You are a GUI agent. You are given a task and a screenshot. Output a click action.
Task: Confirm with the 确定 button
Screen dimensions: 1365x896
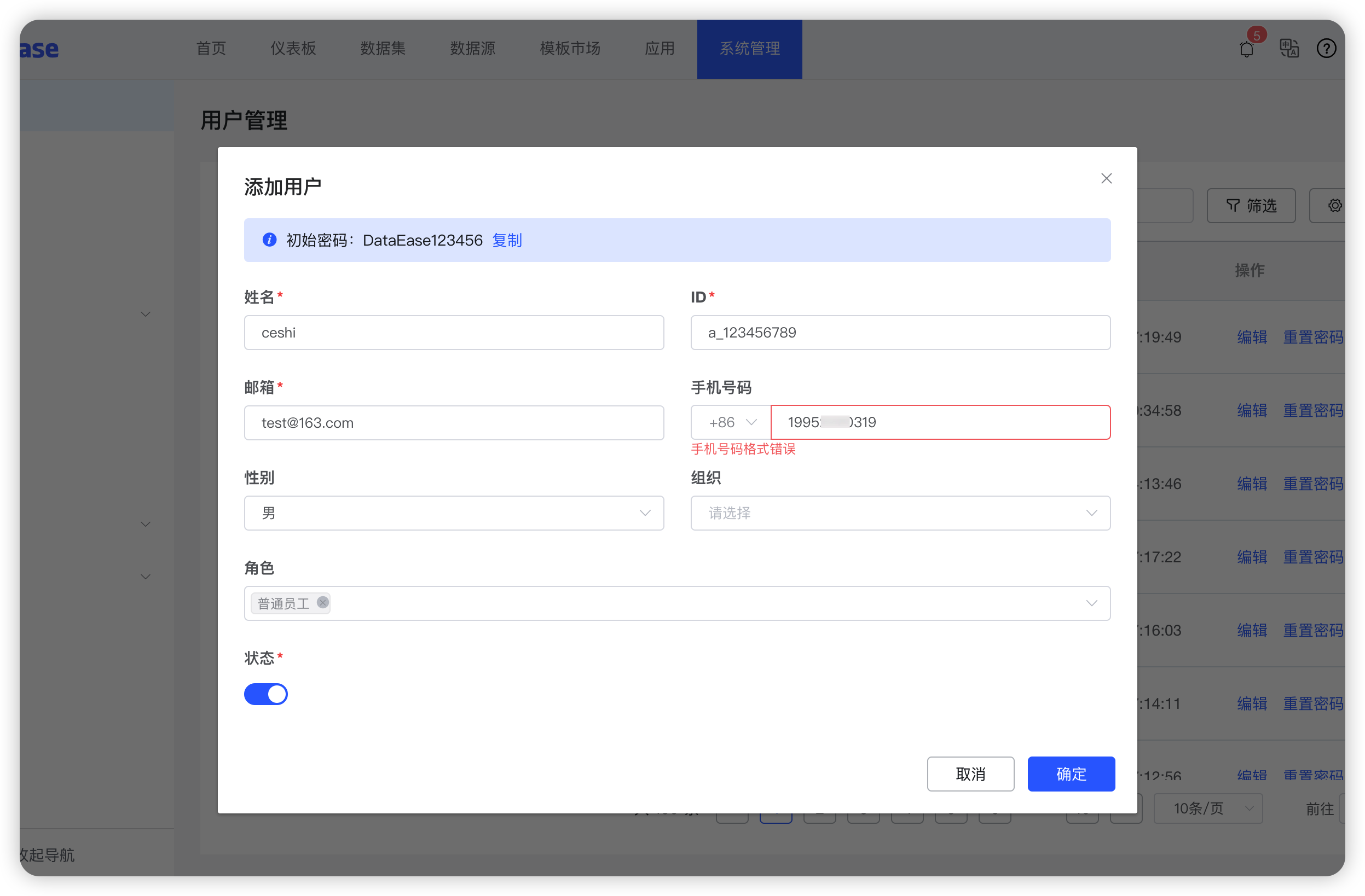(1071, 774)
